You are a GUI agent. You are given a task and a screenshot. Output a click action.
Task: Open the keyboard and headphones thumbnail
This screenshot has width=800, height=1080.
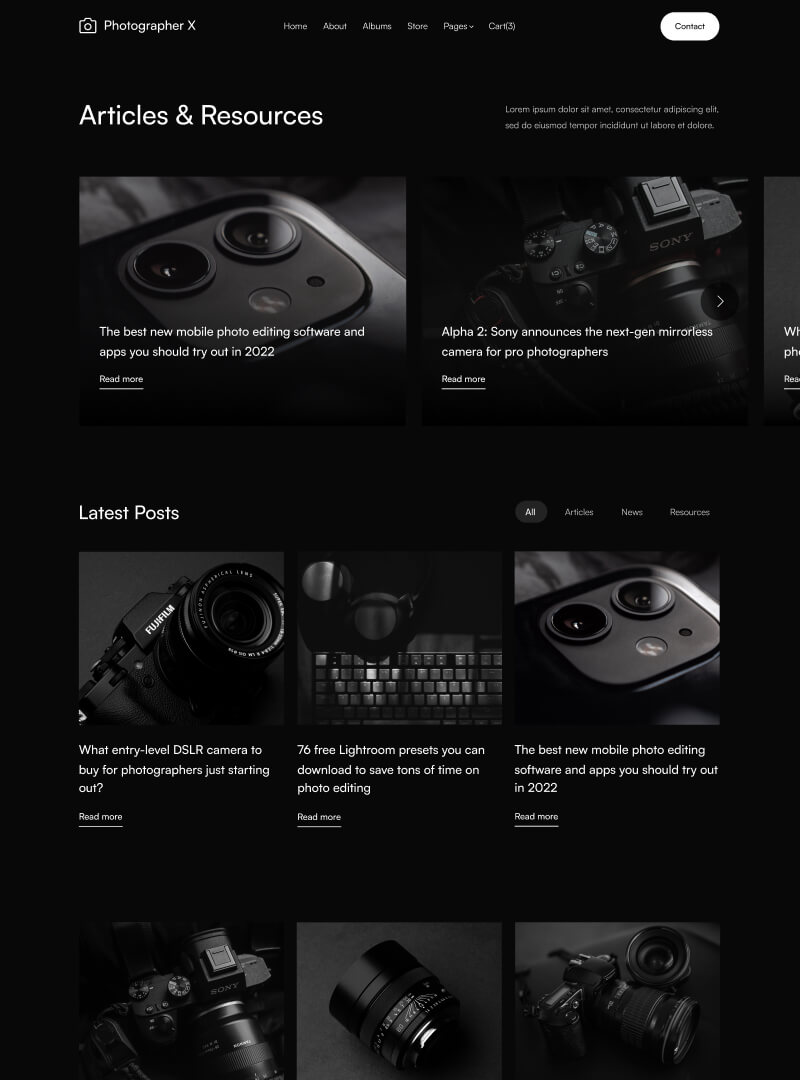(400, 638)
